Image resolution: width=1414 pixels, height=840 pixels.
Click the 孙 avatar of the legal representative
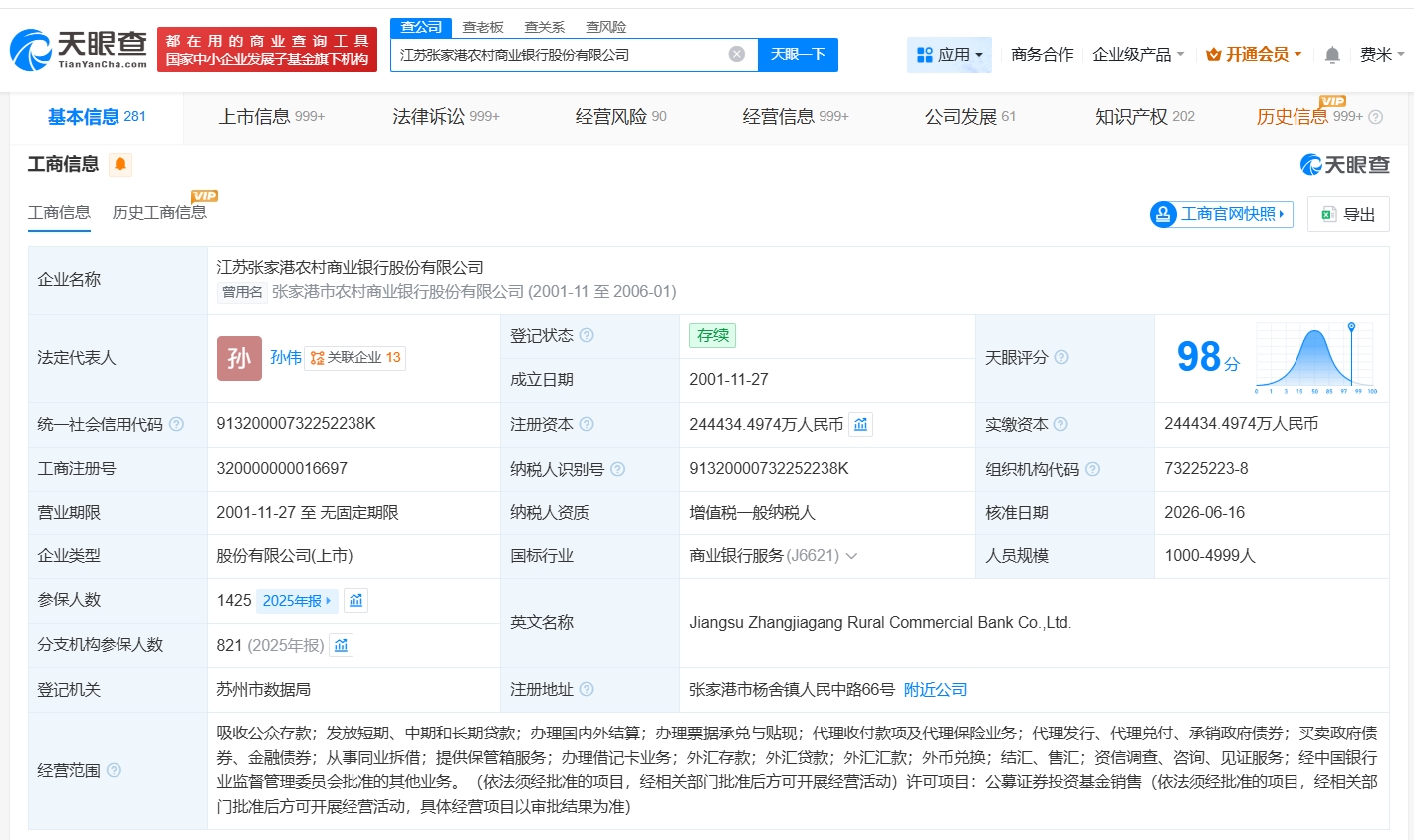(x=239, y=358)
